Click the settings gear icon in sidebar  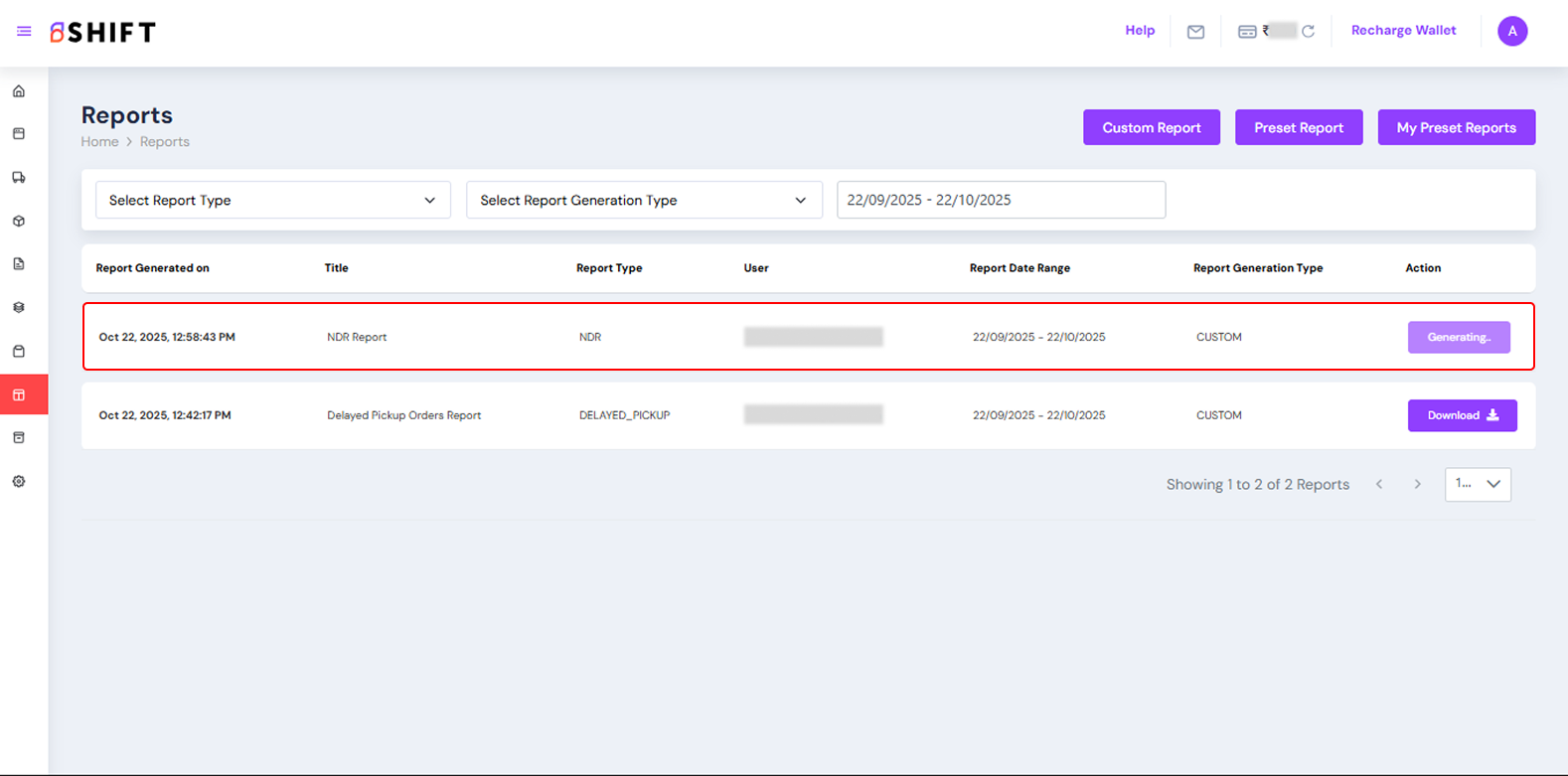(x=19, y=482)
